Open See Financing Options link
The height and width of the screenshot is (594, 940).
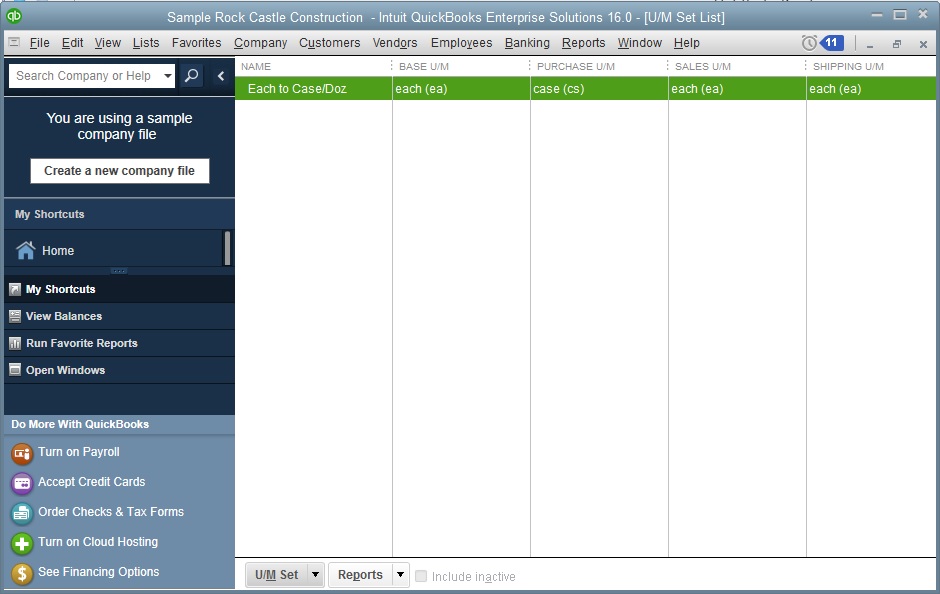click(x=99, y=572)
